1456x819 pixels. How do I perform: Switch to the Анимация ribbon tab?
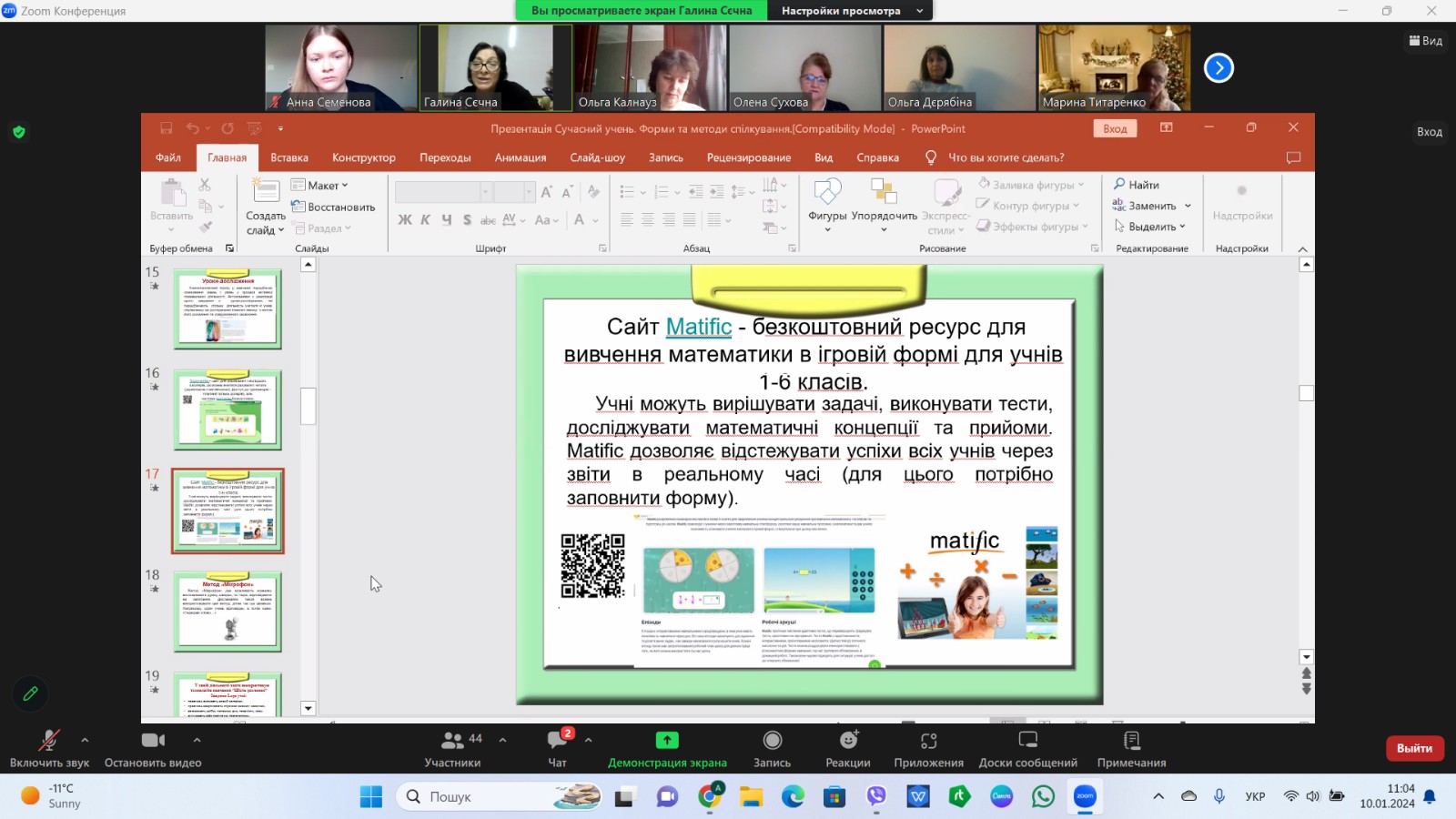(x=521, y=157)
